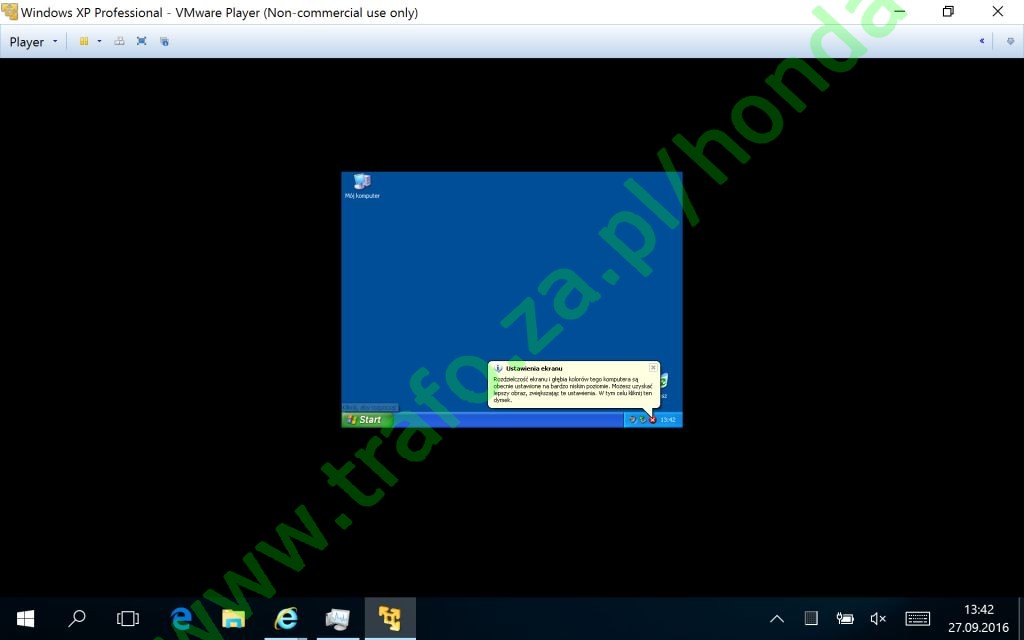Open the touch keyboard tray icon
The width and height of the screenshot is (1024, 640).
pyautogui.click(x=918, y=618)
